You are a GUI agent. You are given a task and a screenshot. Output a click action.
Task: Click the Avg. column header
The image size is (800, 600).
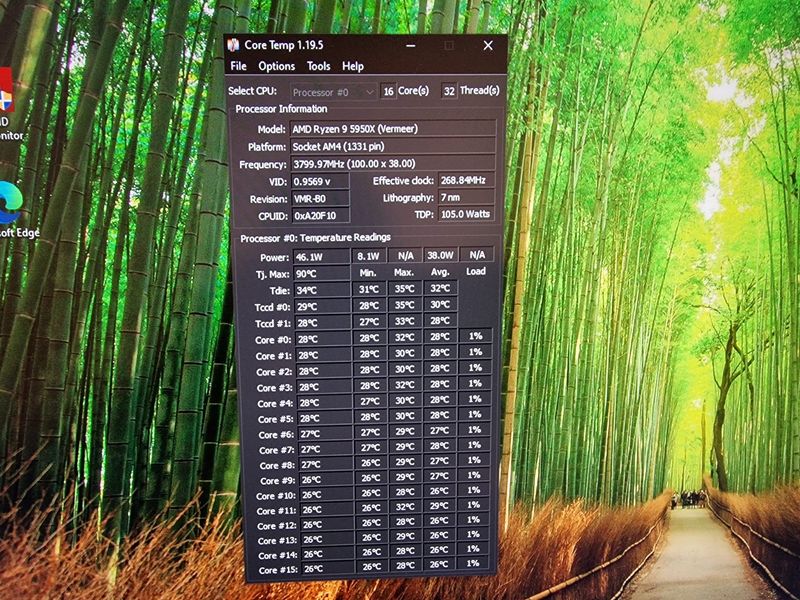pos(440,272)
